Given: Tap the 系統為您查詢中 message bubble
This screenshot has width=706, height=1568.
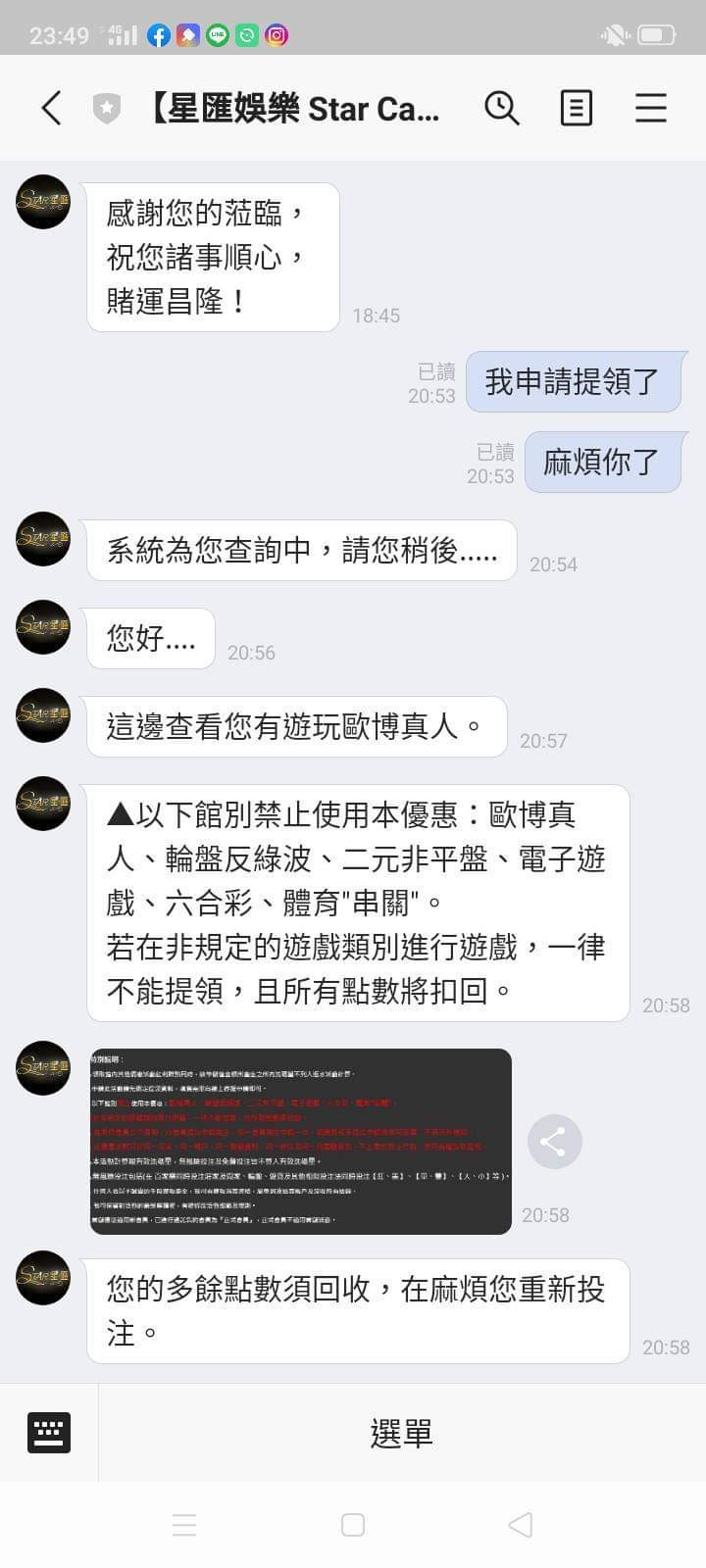Looking at the screenshot, I should [302, 550].
